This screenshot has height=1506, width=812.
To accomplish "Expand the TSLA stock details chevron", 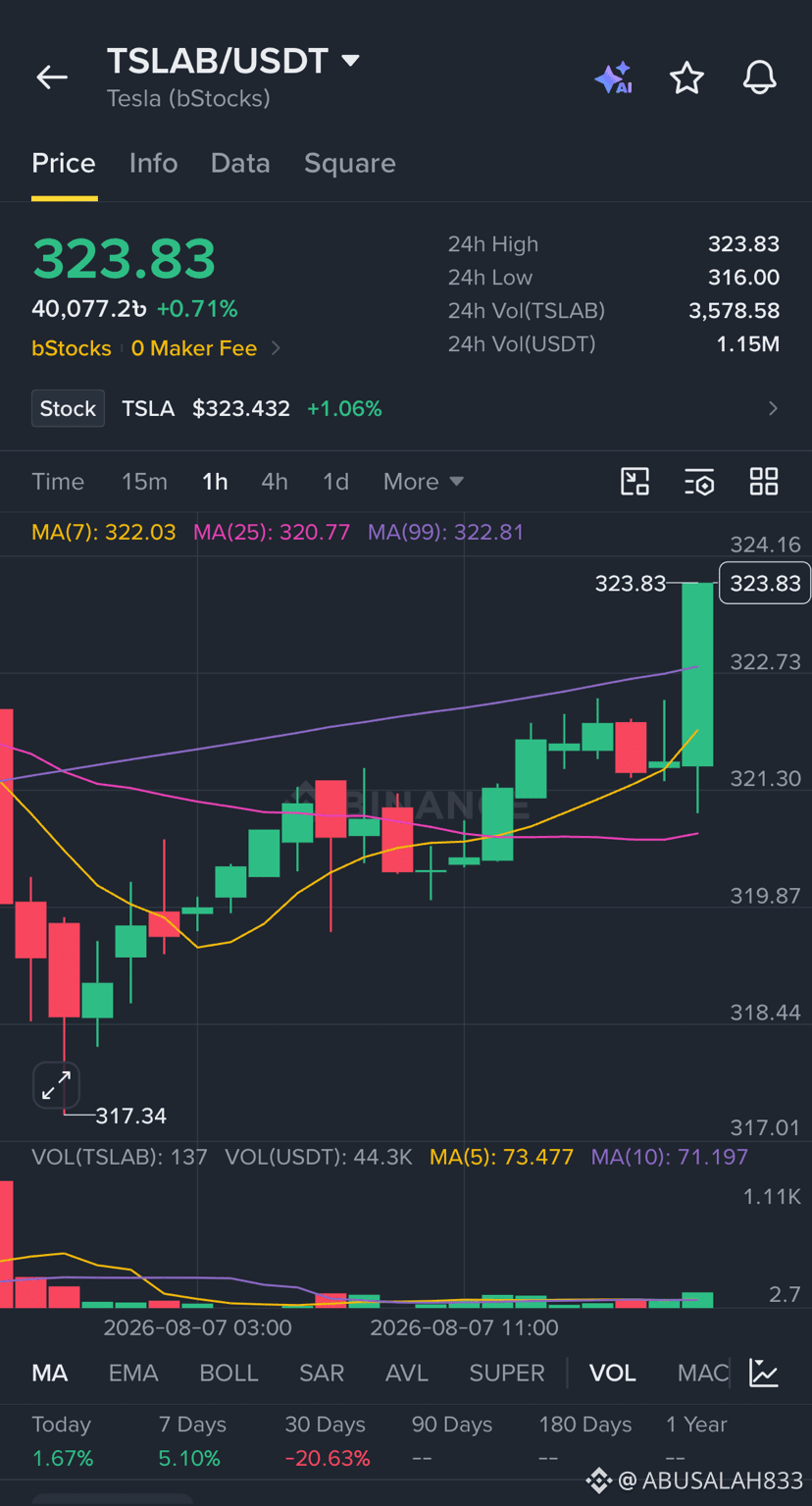I will [x=773, y=408].
